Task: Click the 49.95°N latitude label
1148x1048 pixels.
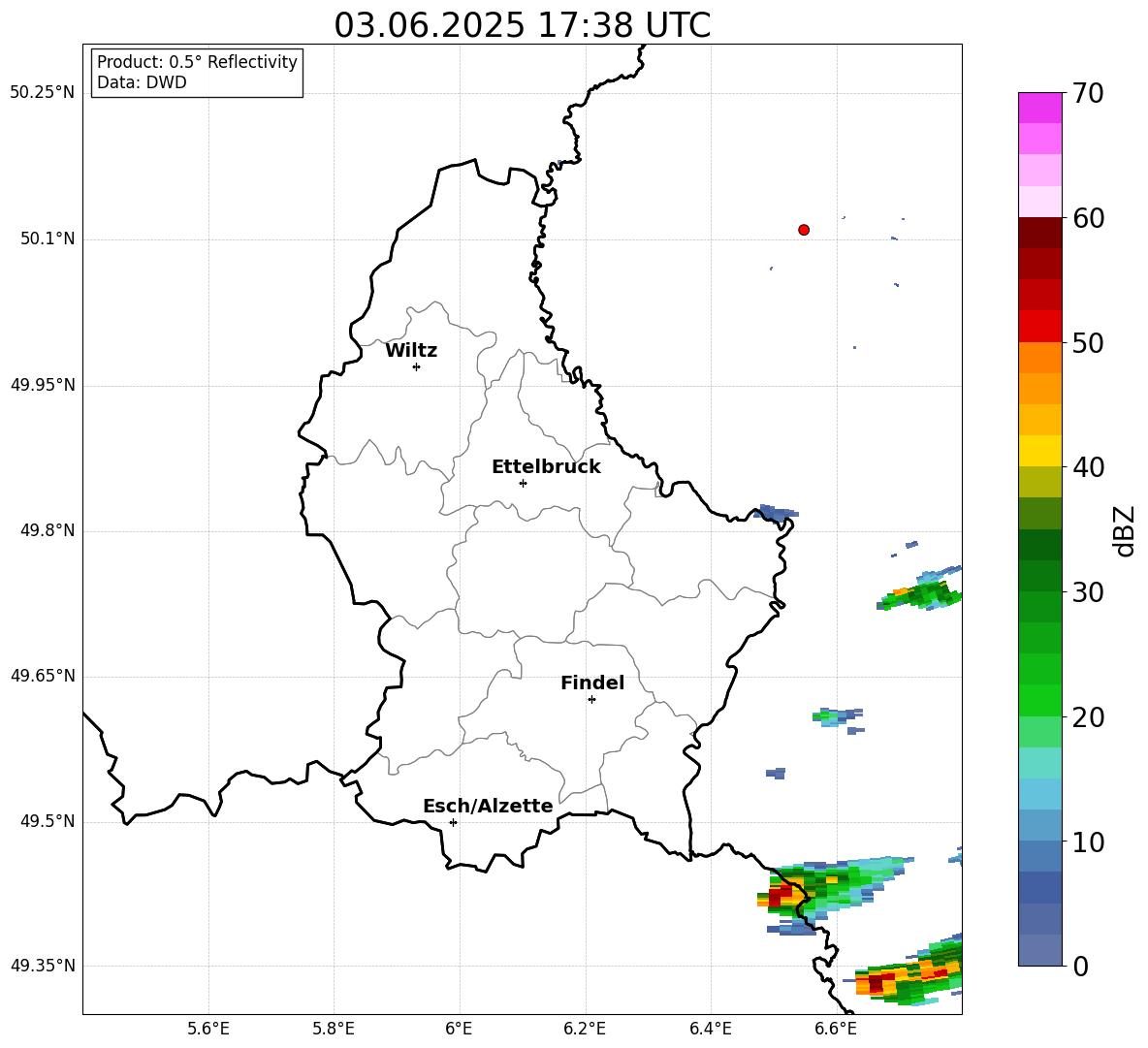Action: 42,385
